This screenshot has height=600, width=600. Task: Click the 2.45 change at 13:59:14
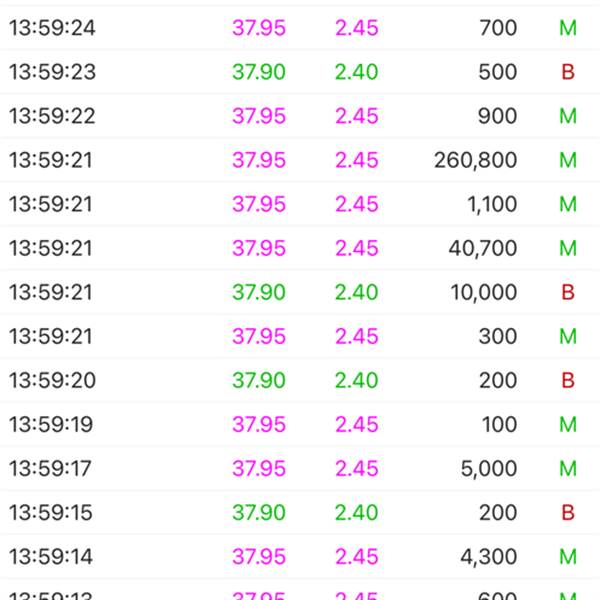(357, 556)
